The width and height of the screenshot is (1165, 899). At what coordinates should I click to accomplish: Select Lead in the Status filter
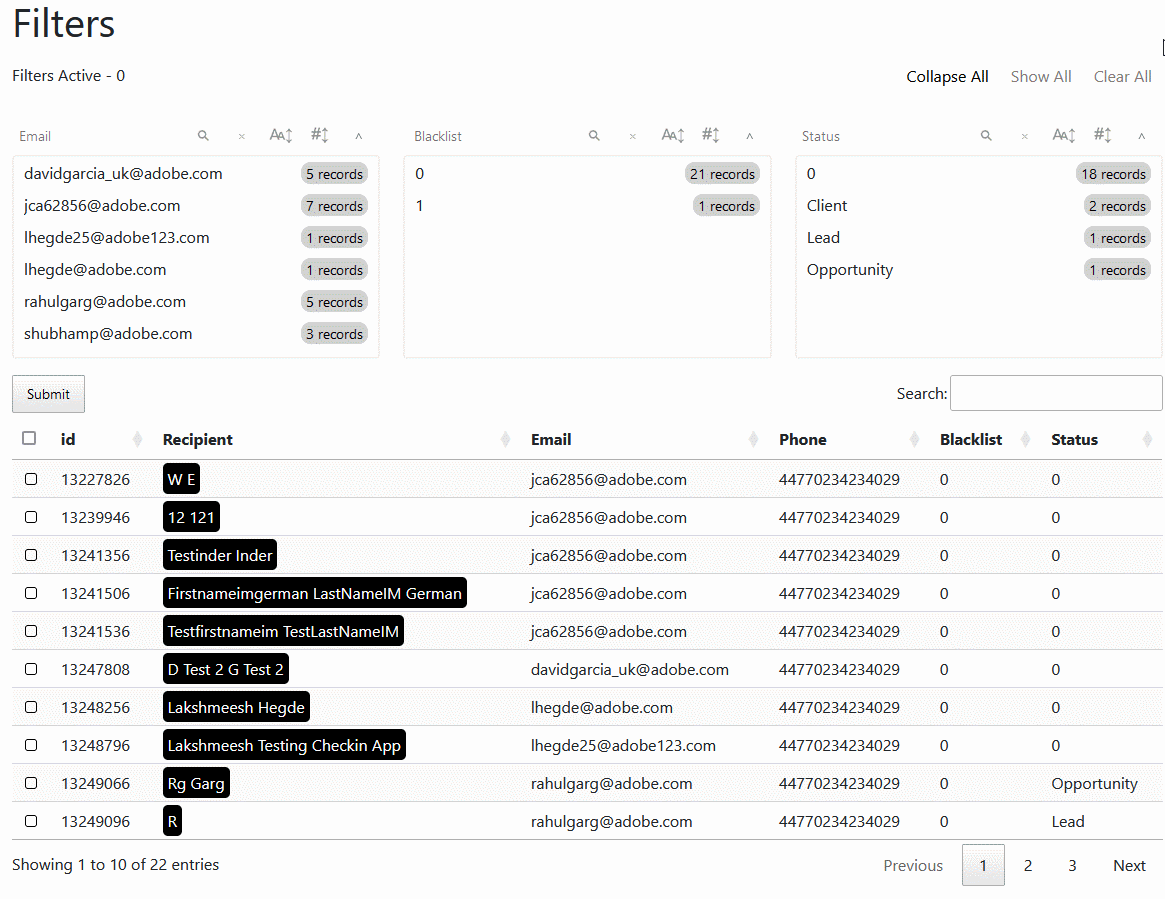pos(979,238)
